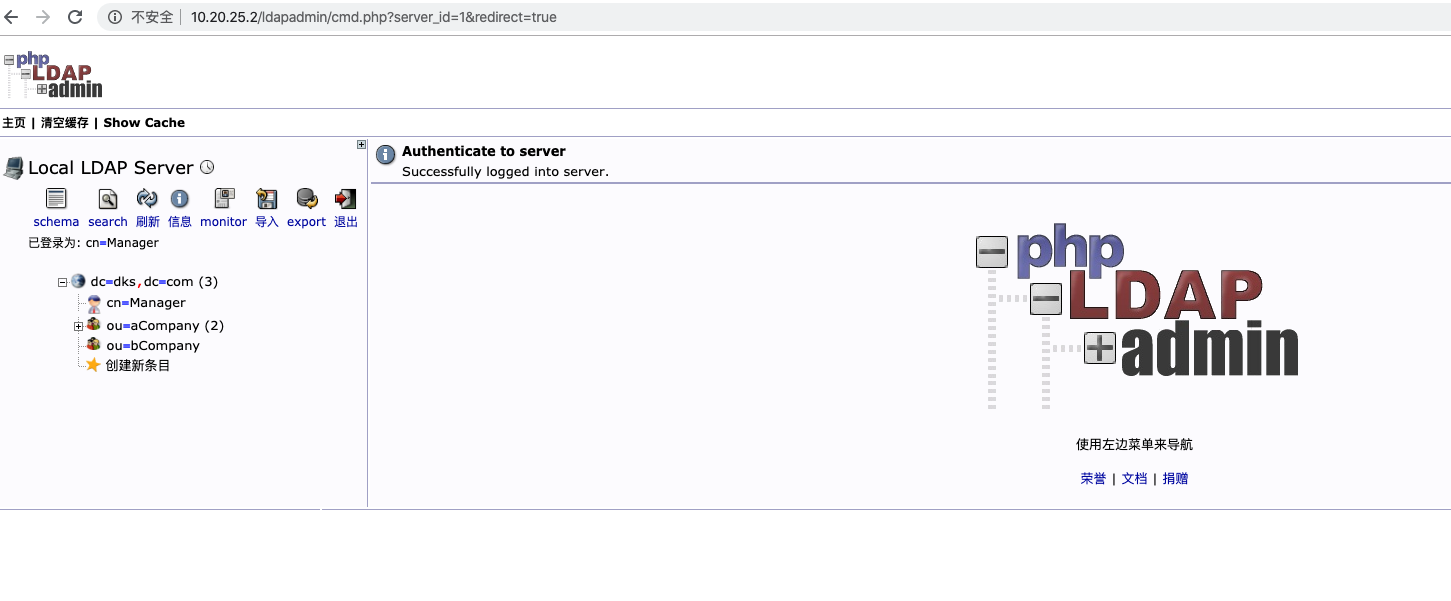Select the ou=aCompany (2) entry
This screenshot has width=1451, height=601.
pyautogui.click(x=165, y=325)
